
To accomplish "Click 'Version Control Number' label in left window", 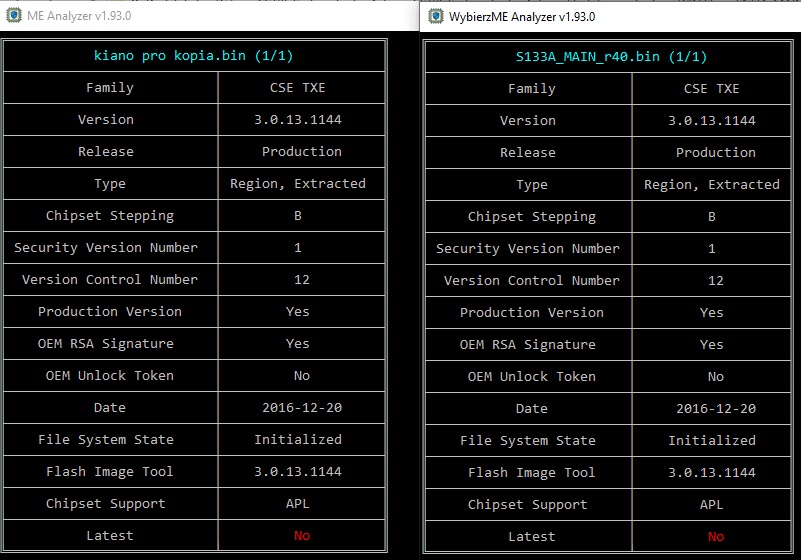I will 110,280.
